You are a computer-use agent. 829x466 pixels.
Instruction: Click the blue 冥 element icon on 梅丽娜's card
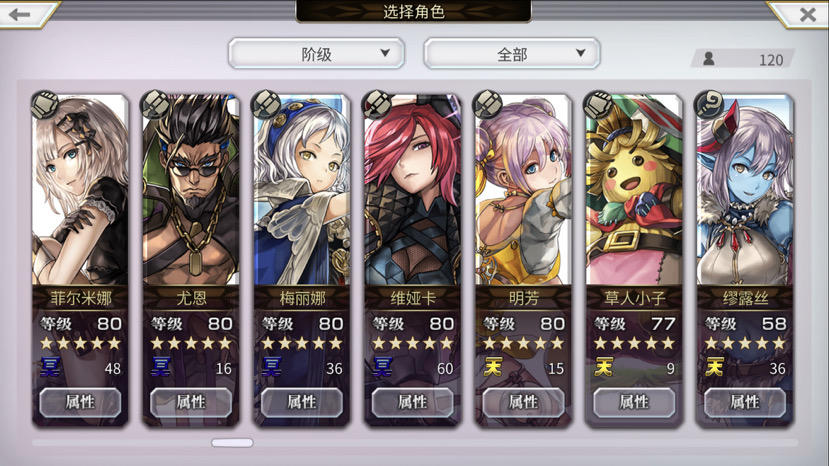click(272, 367)
